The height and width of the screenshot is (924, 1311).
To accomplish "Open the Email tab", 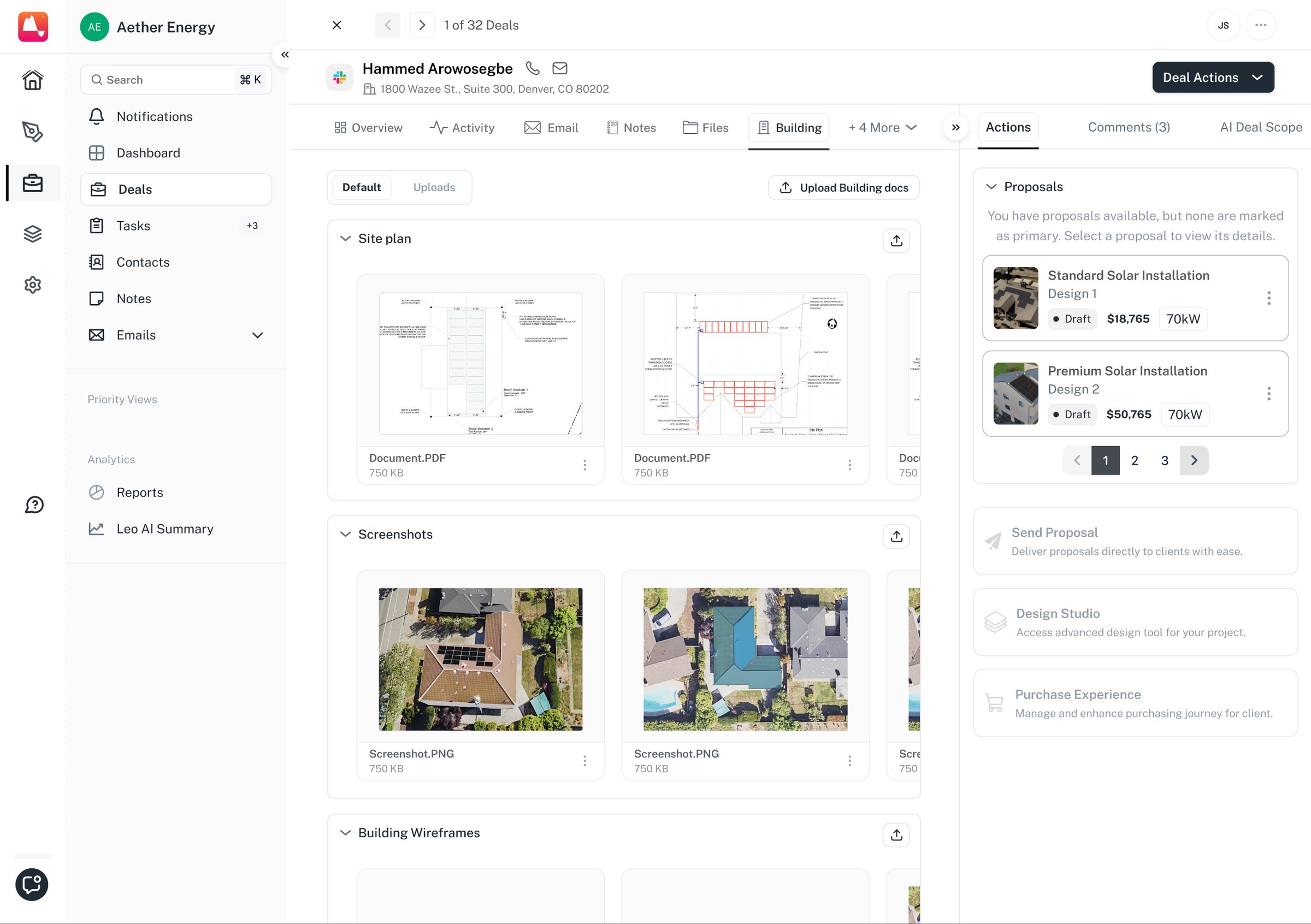I will [552, 128].
